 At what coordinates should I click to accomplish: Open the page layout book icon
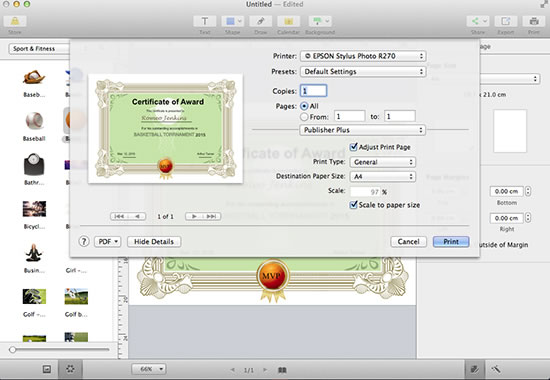tap(282, 370)
